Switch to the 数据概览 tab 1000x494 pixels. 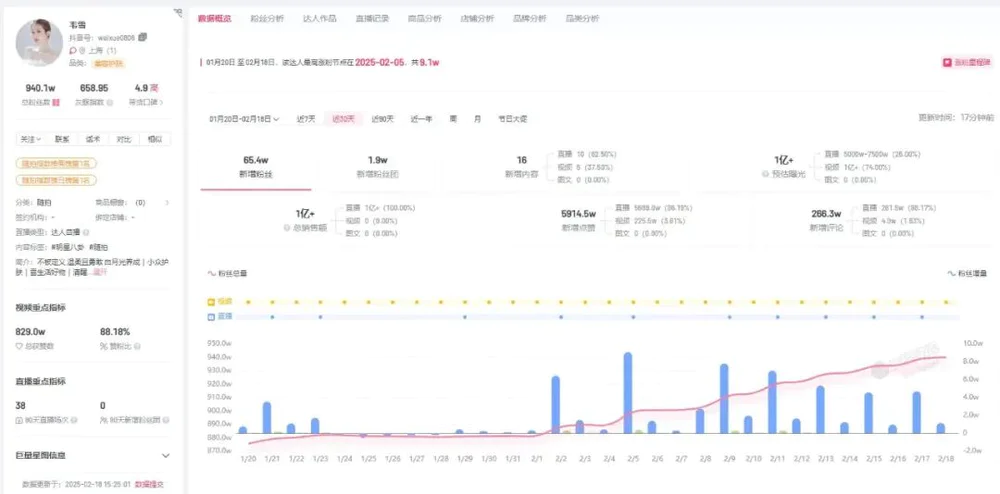tap(214, 18)
